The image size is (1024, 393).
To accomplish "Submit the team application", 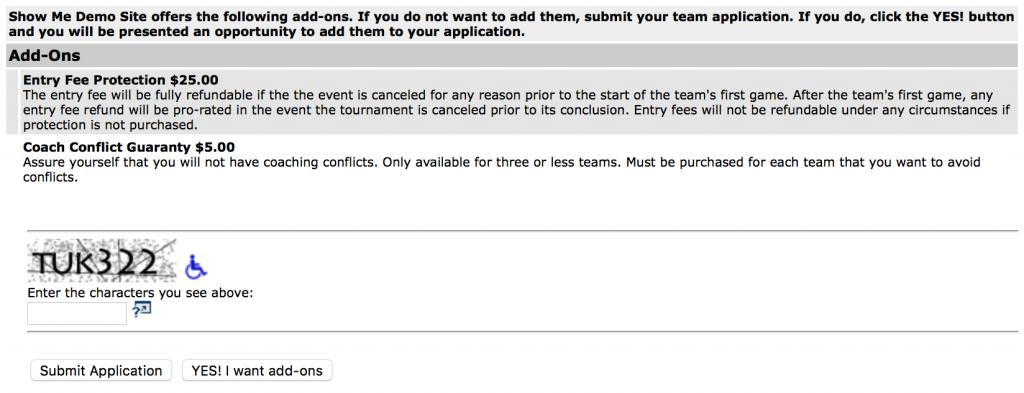I will click(x=101, y=371).
